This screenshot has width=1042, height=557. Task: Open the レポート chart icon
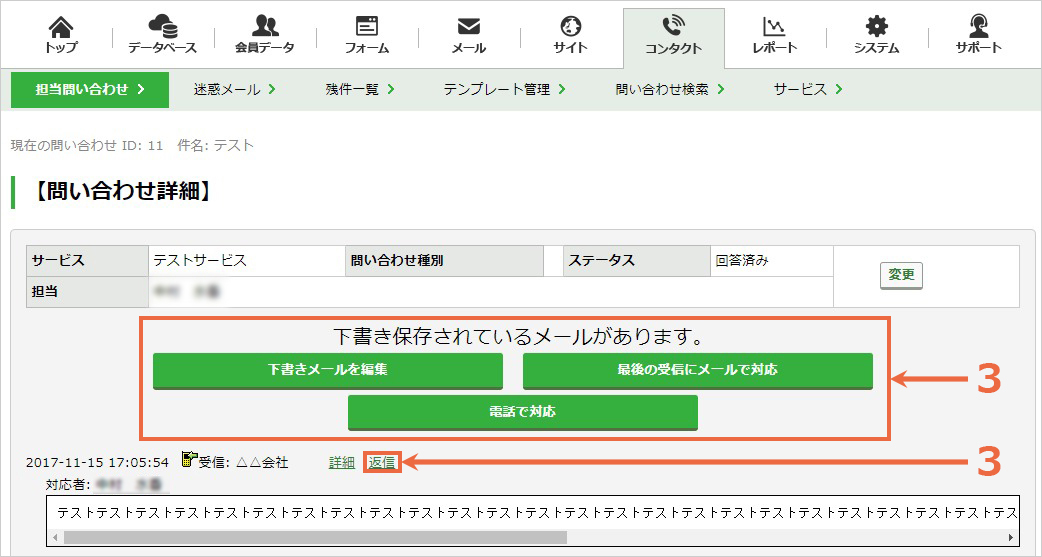click(774, 27)
